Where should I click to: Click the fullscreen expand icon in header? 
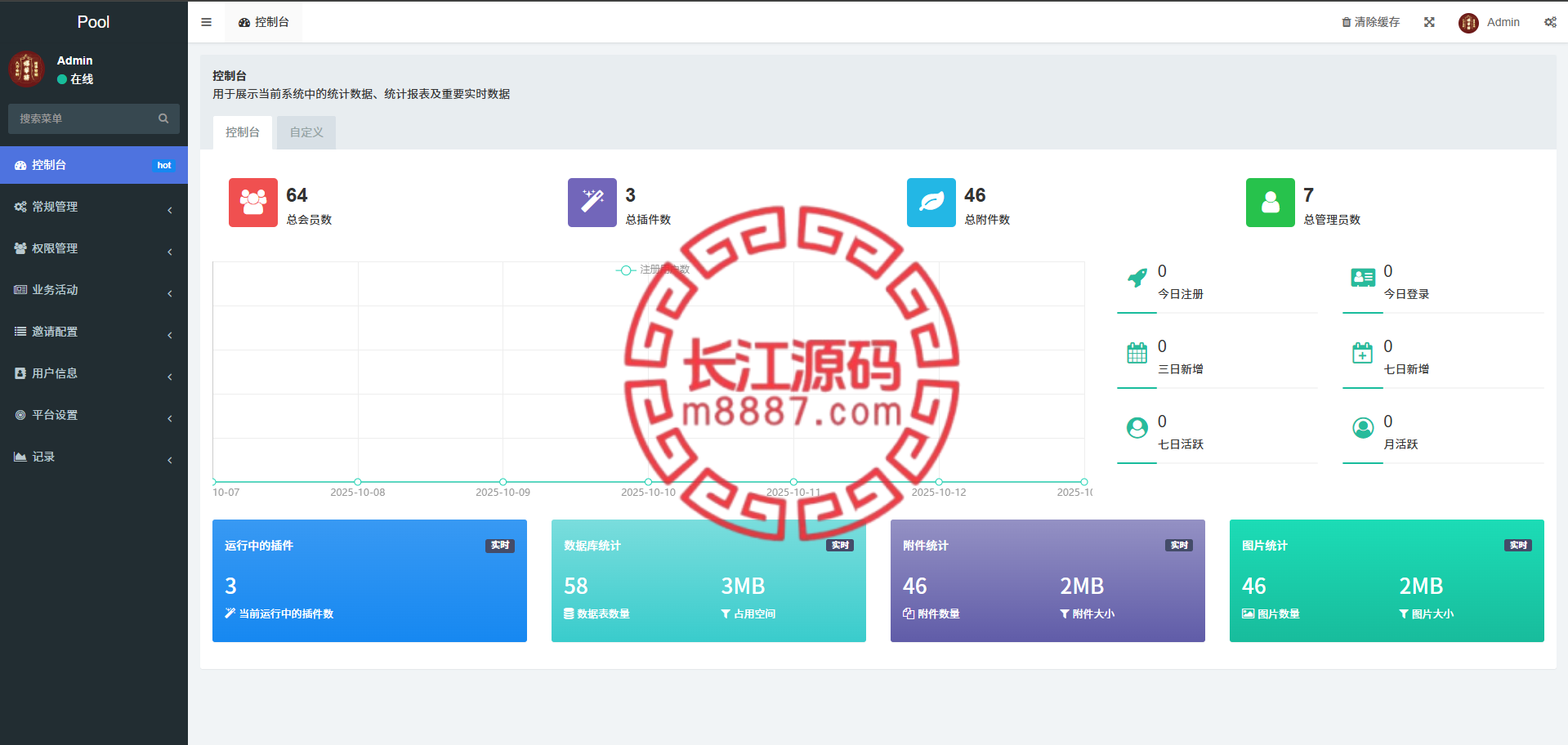(x=1429, y=22)
